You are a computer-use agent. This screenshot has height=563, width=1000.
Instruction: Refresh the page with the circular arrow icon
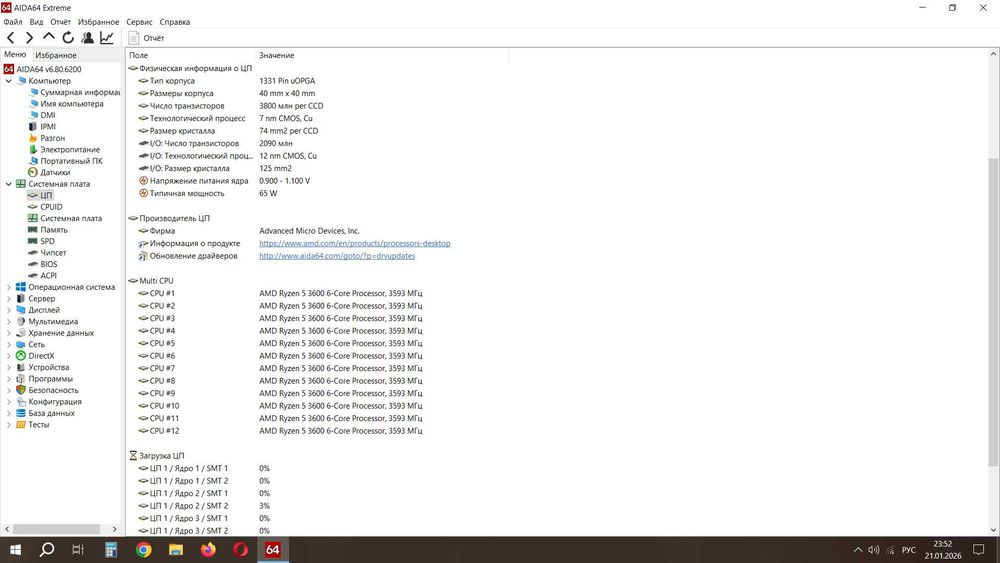coord(68,38)
